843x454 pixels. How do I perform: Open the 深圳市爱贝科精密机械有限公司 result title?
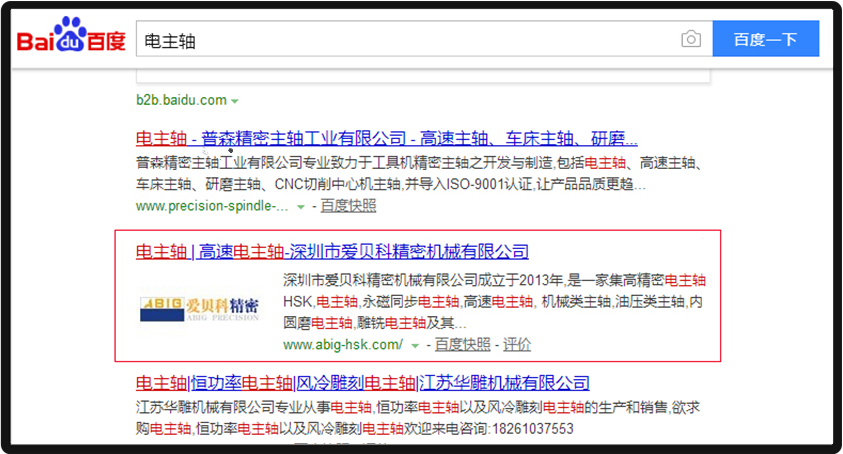(332, 251)
